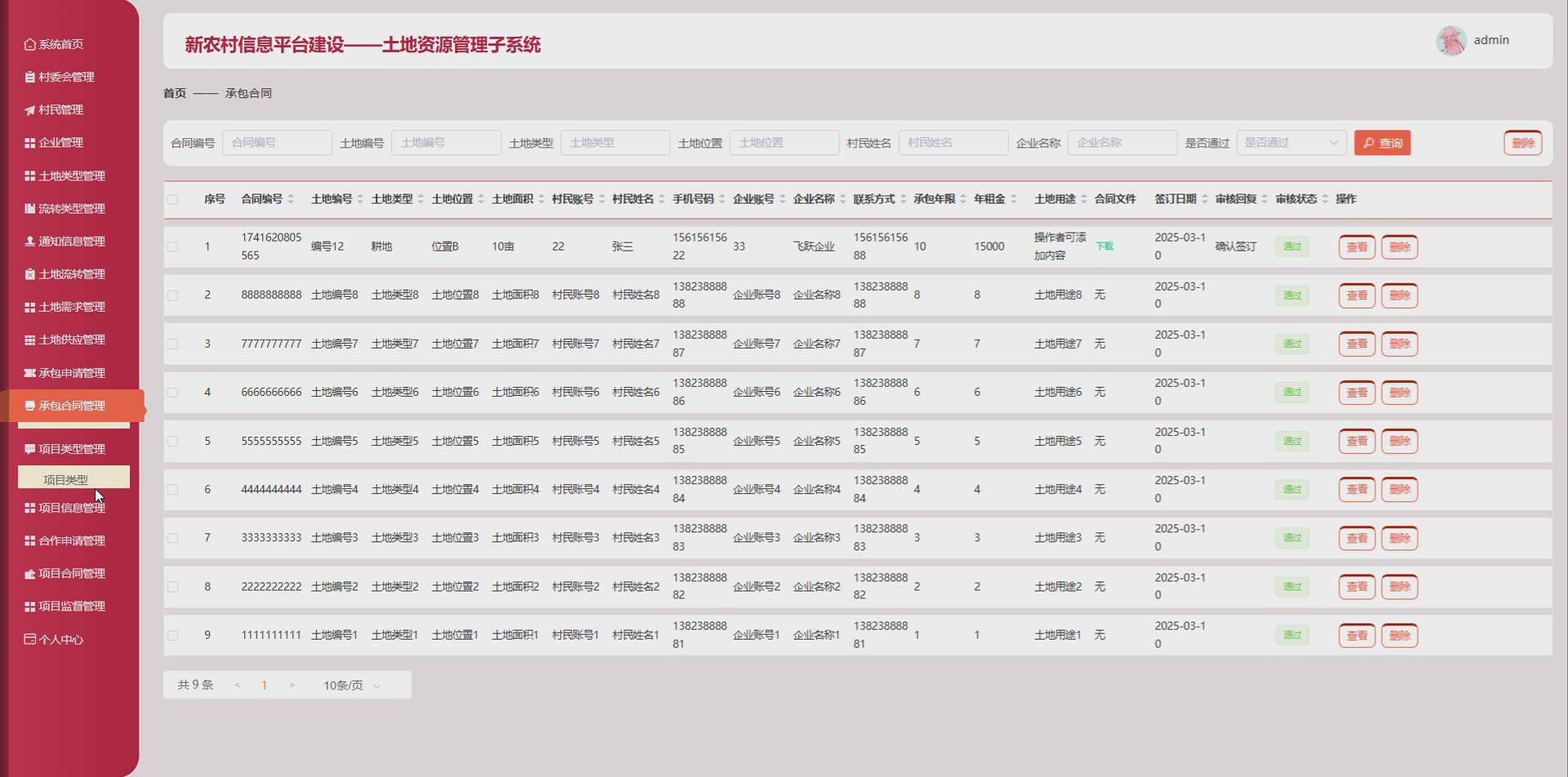Click the 下载 contract file link
1568x777 pixels.
point(1104,246)
